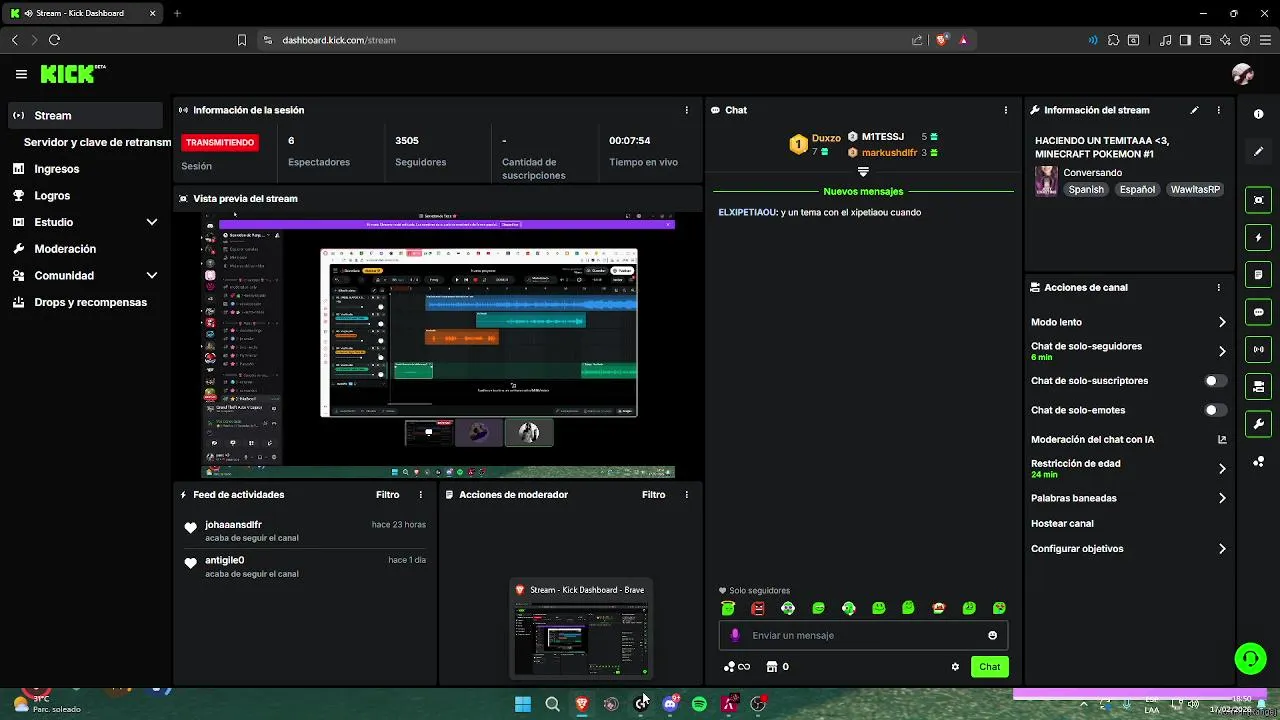The image size is (1280, 720).
Task: Open Chat panel three-dot menu
Action: (x=1006, y=110)
